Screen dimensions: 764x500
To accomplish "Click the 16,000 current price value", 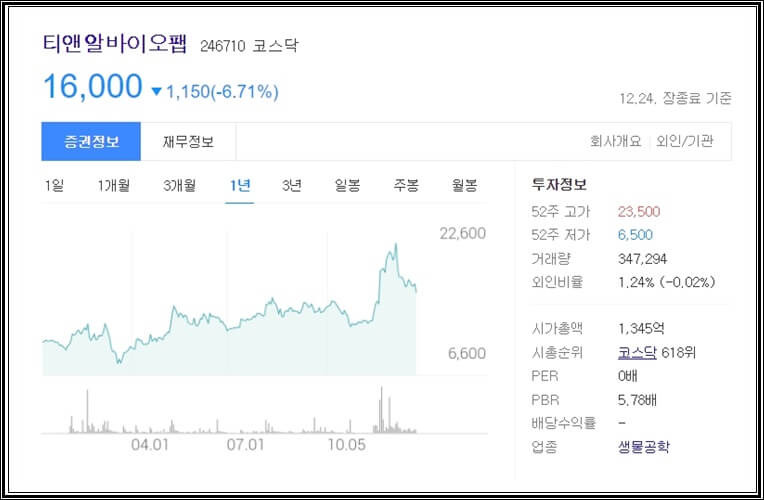I will point(92,87).
